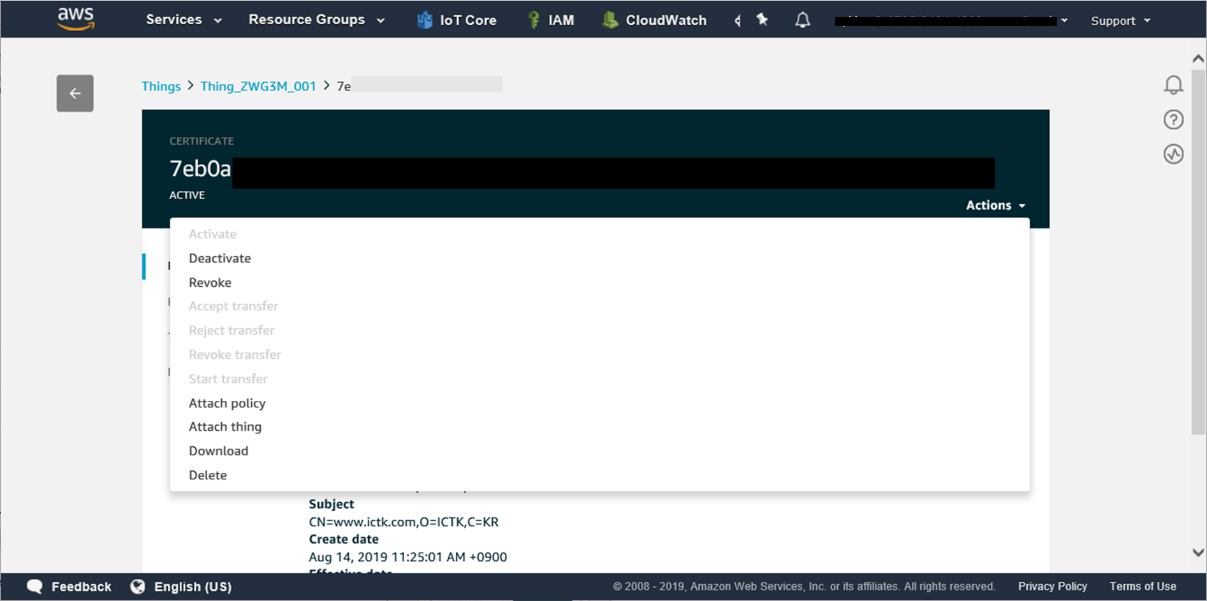Open the help question mark icon
Screen dimensions: 1207x601
1173,120
